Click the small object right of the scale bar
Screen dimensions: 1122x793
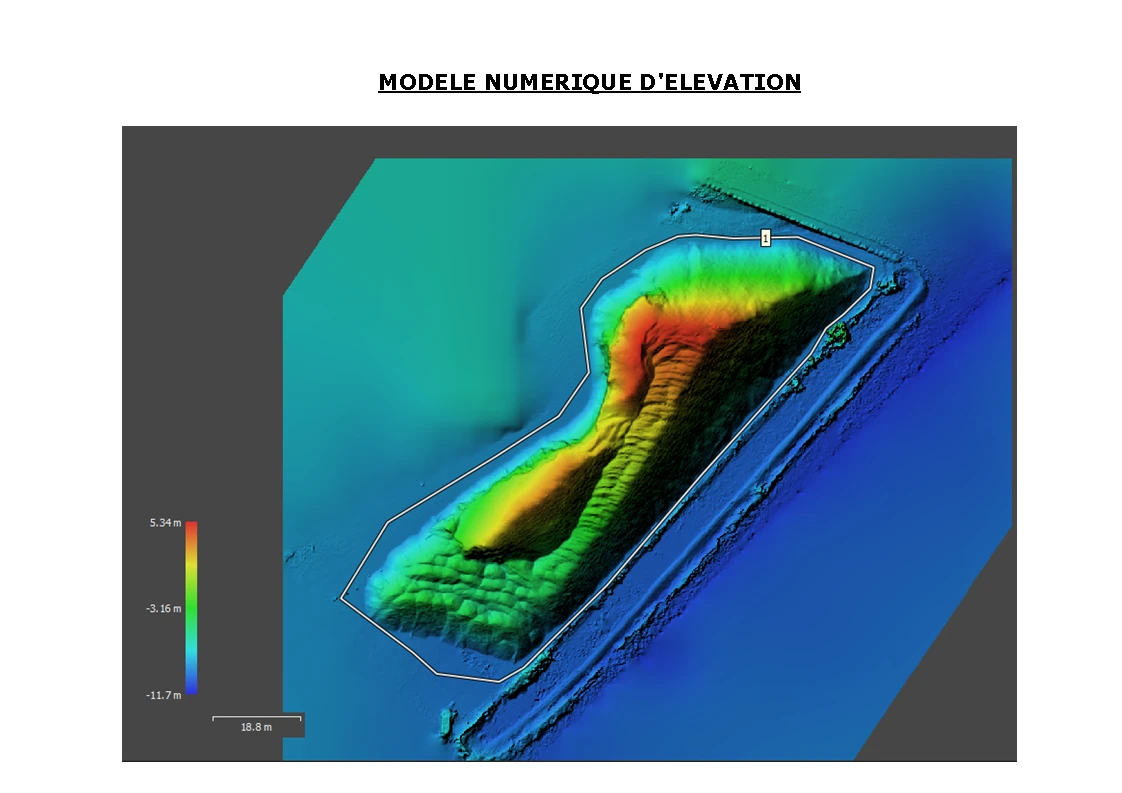pyautogui.click(x=446, y=719)
